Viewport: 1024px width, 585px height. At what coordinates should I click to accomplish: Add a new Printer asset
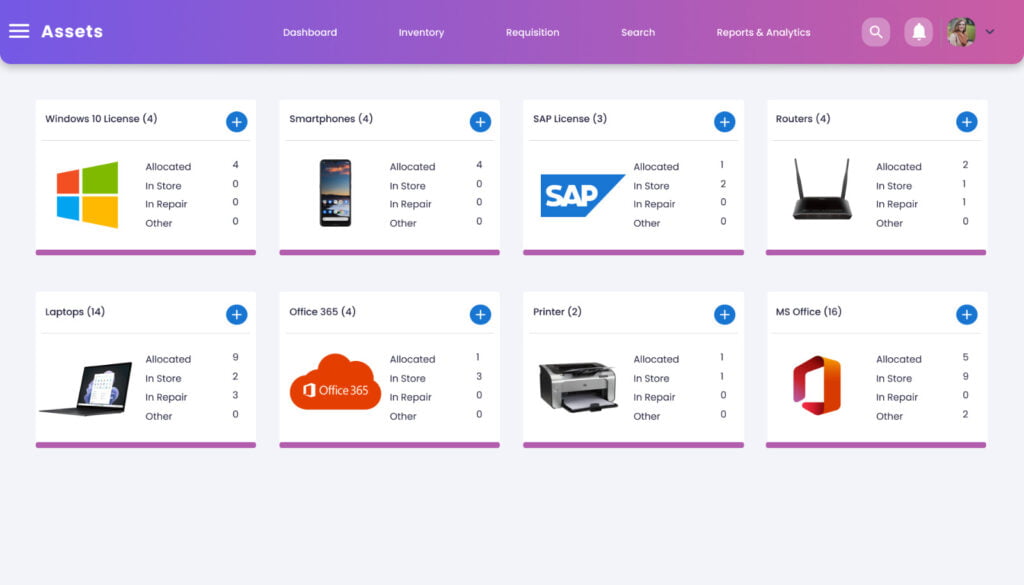click(724, 315)
